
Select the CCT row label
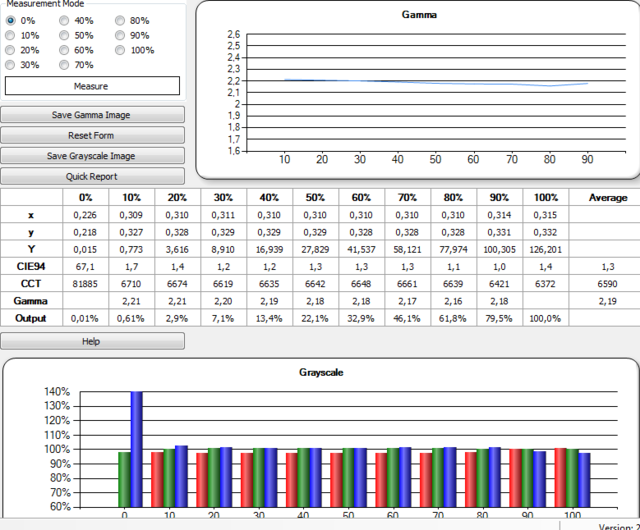pyautogui.click(x=31, y=283)
